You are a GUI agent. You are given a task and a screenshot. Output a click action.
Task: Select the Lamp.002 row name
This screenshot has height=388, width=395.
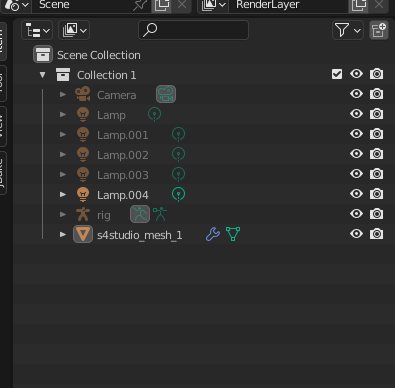click(123, 155)
